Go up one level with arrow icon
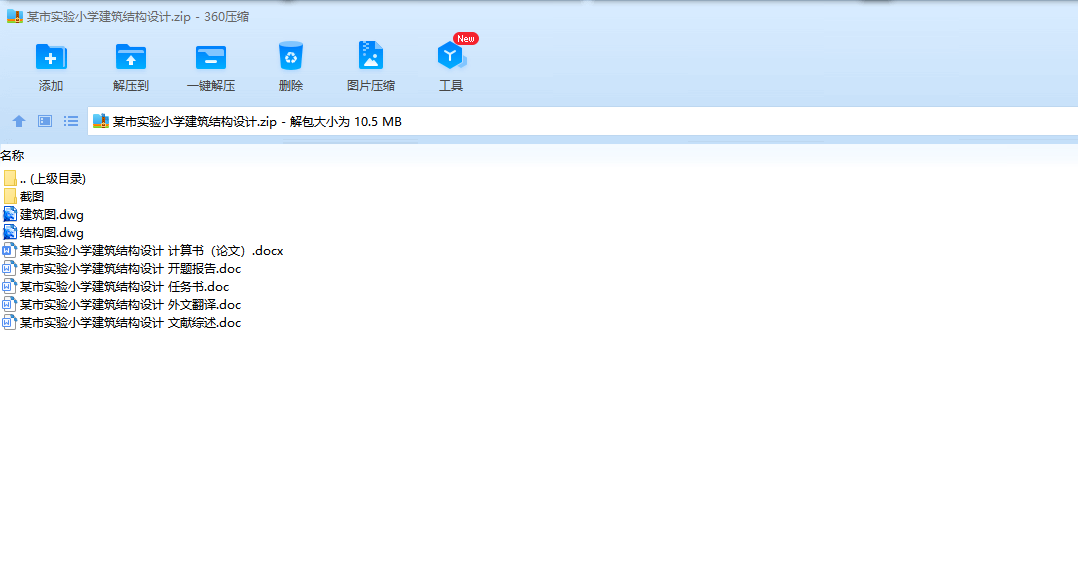This screenshot has height=563, width=1078. point(19,121)
